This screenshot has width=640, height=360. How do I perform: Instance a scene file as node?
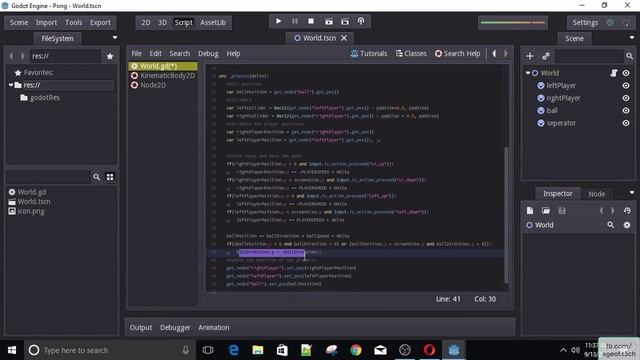[546, 56]
